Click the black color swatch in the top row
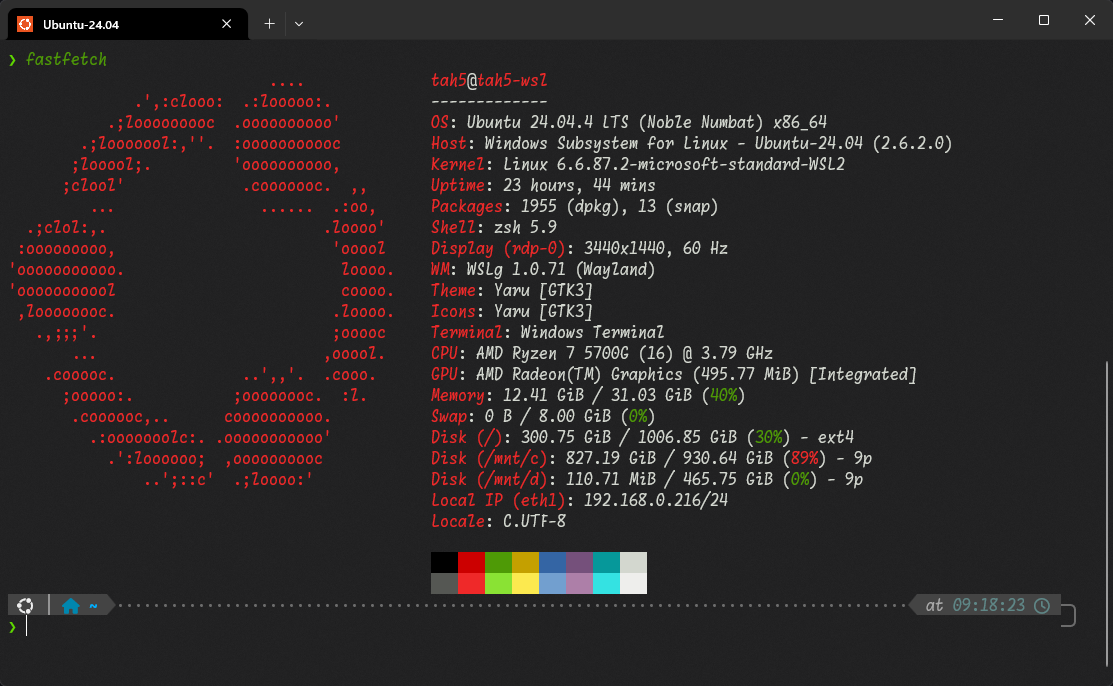The width and height of the screenshot is (1113, 686). (x=444, y=562)
